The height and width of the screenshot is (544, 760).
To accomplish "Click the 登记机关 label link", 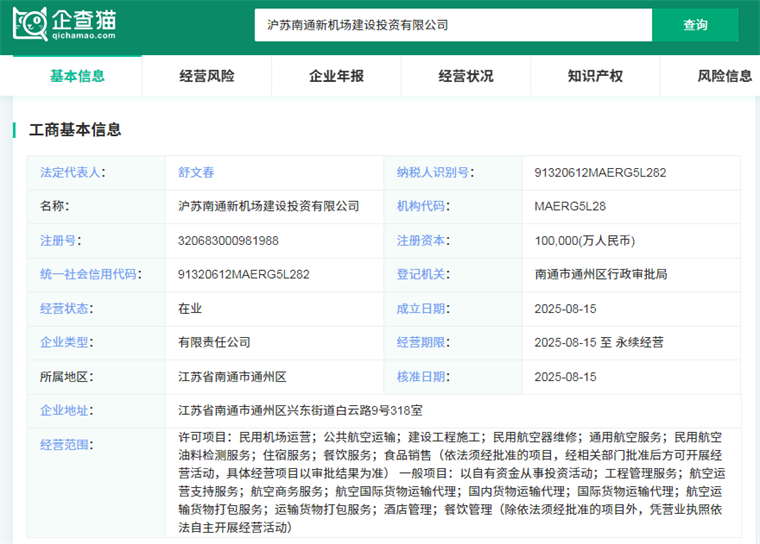I will (x=423, y=274).
